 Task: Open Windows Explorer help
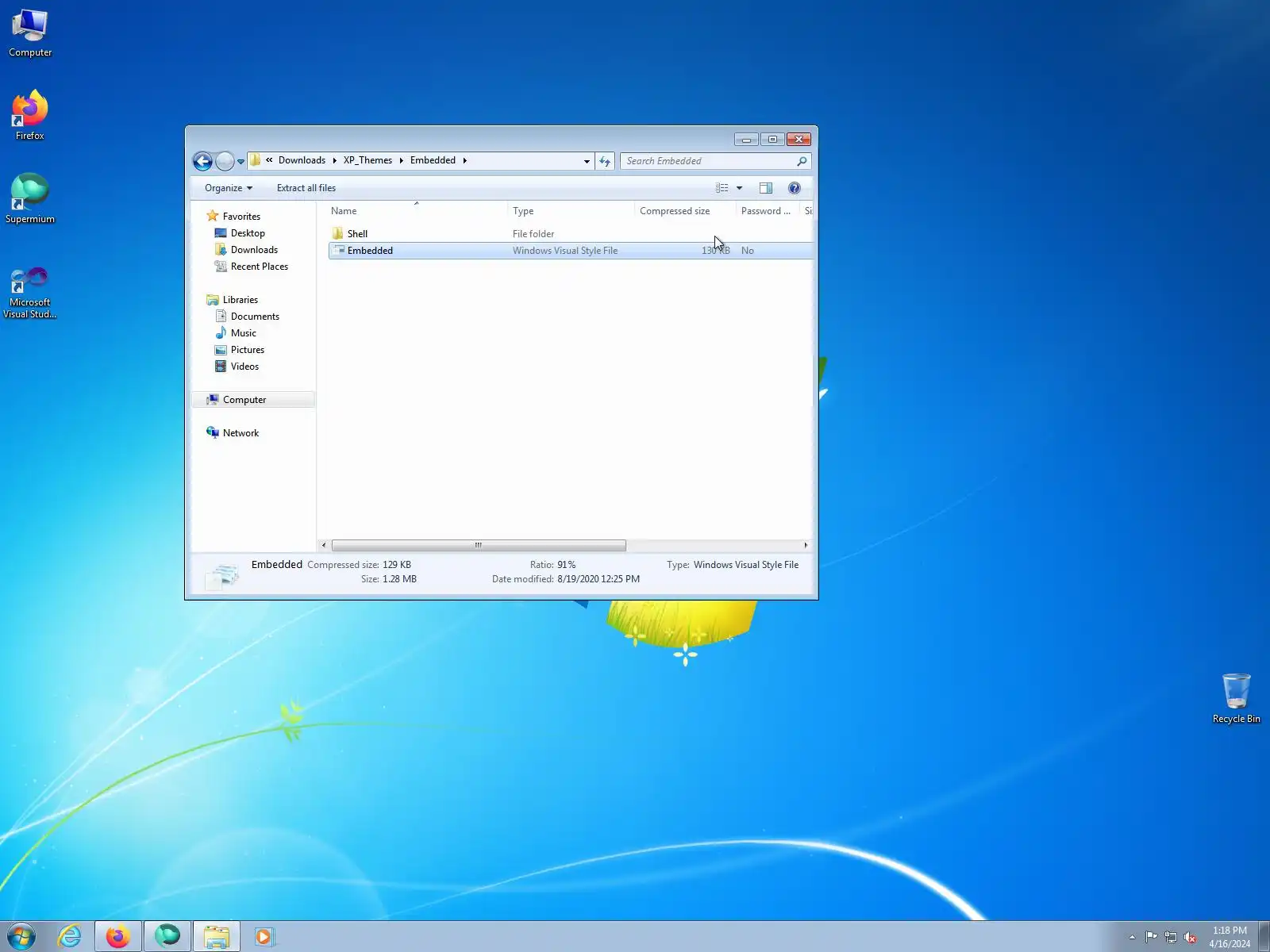795,188
